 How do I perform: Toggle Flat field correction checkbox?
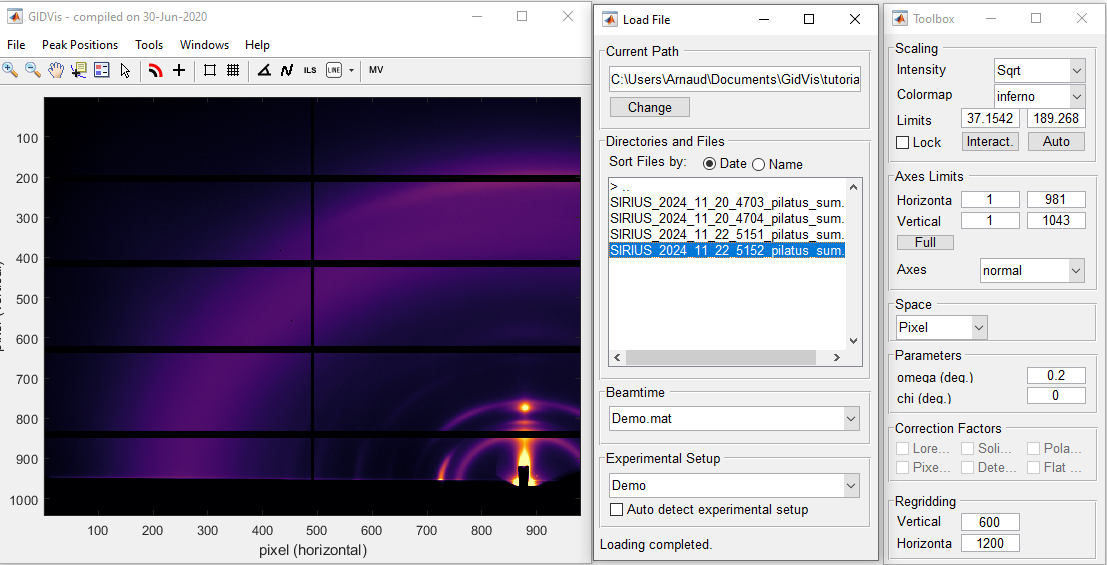1033,467
